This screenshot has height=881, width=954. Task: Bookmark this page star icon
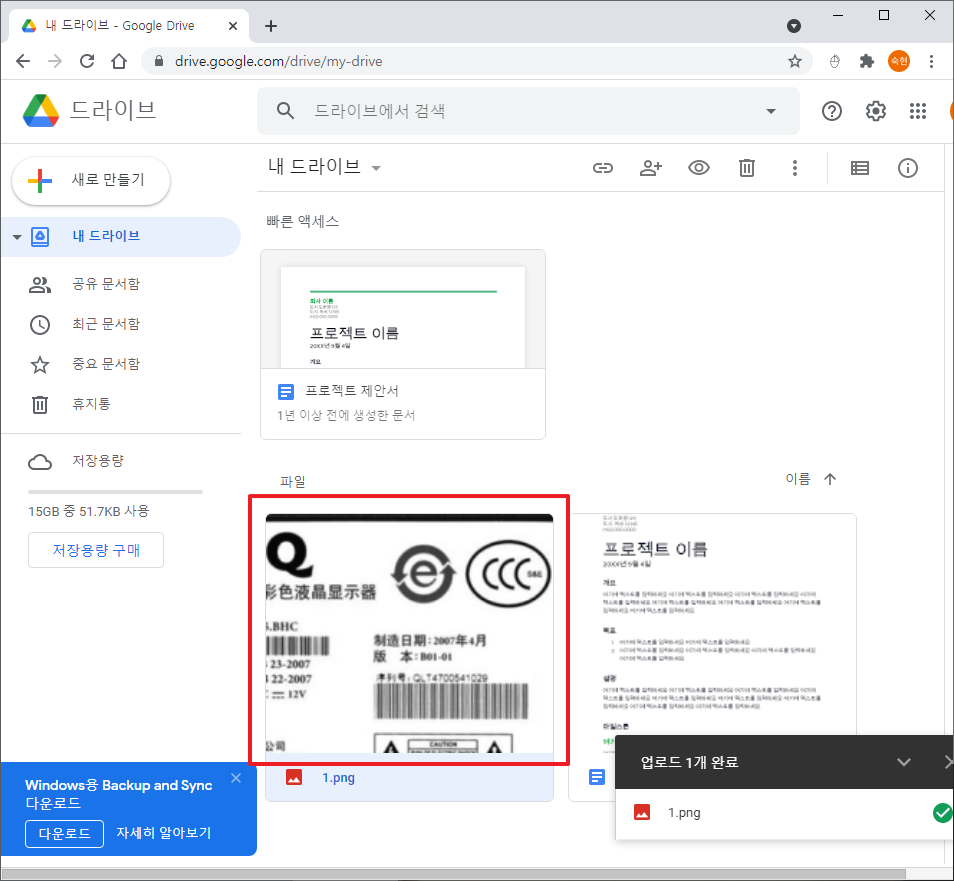[795, 61]
